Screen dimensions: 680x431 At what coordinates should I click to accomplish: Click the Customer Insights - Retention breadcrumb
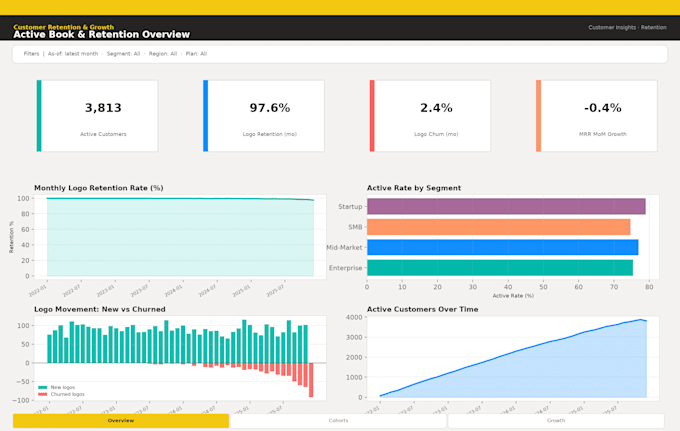point(627,27)
